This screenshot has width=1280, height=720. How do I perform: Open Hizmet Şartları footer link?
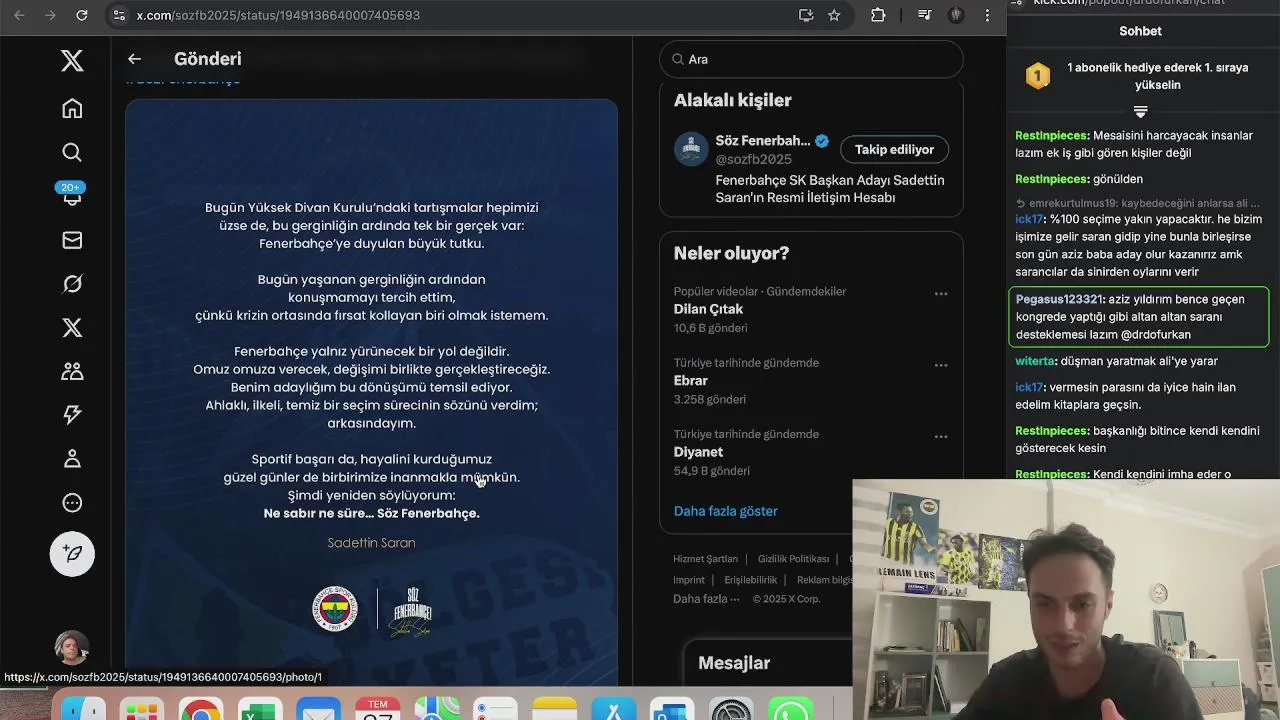point(705,559)
